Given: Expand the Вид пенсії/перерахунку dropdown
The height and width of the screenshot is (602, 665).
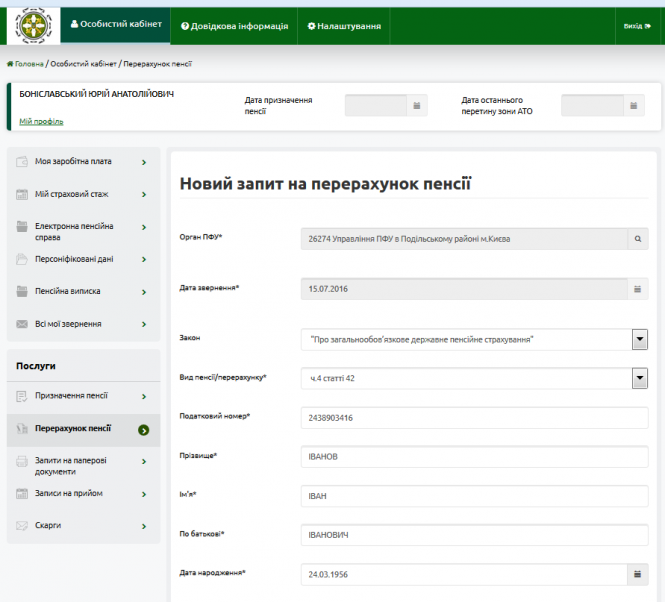Looking at the screenshot, I should [x=640, y=378].
